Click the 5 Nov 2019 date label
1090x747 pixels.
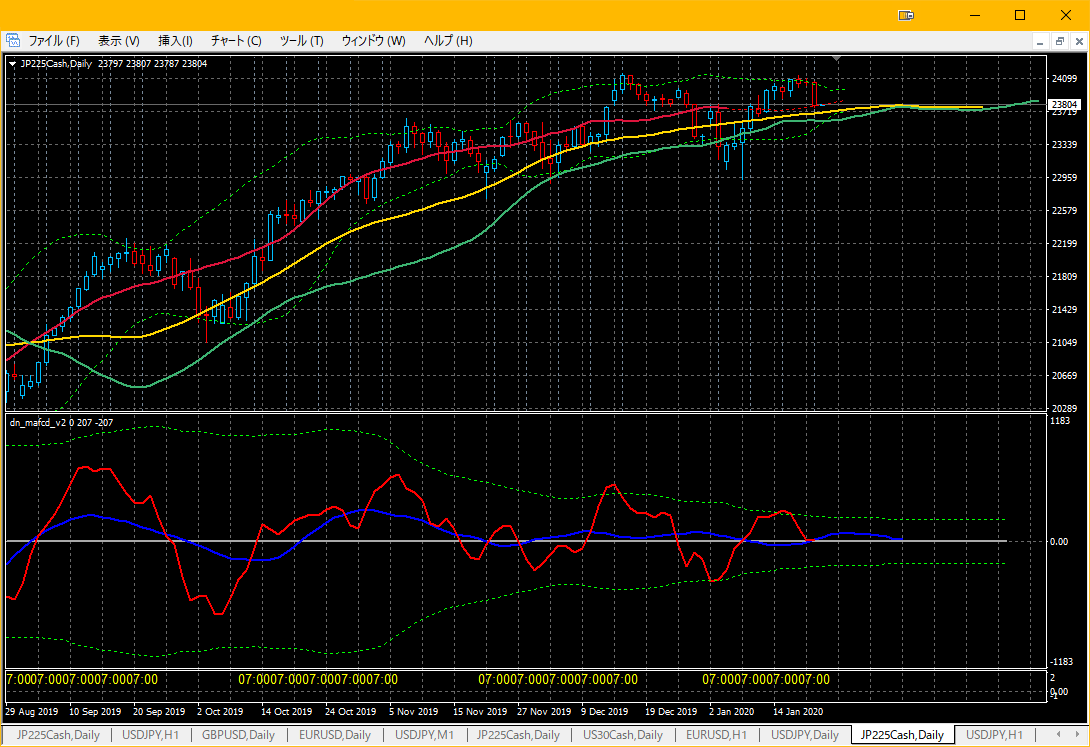click(414, 712)
